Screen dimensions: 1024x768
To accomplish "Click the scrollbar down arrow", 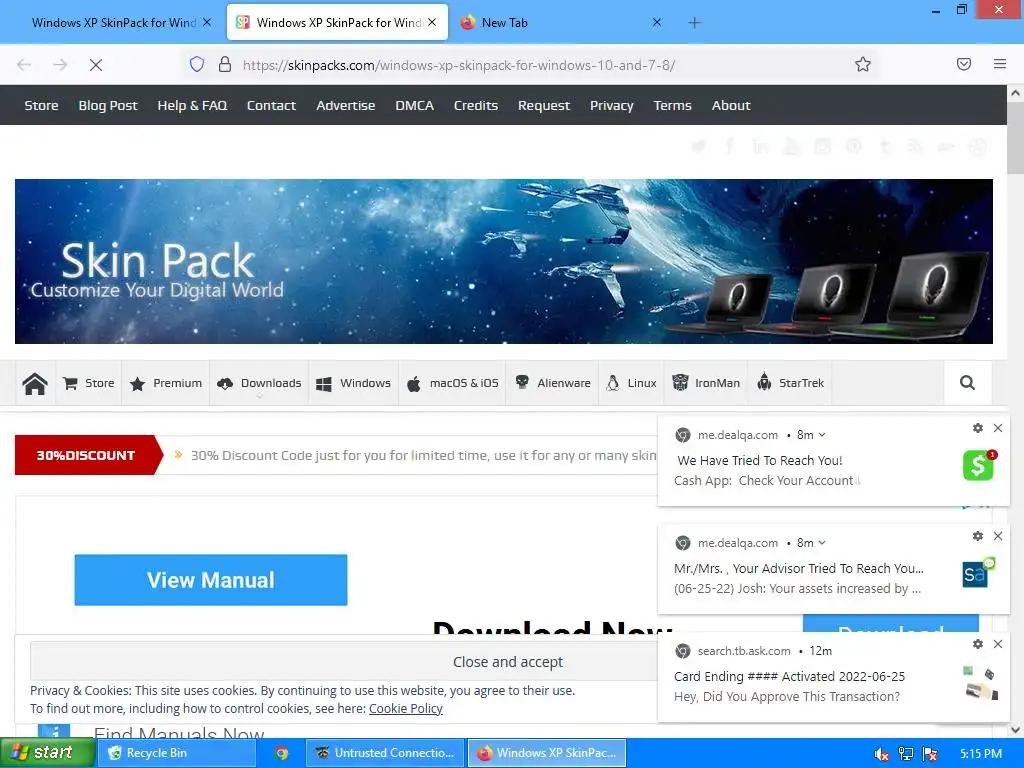I will pyautogui.click(x=1016, y=729).
